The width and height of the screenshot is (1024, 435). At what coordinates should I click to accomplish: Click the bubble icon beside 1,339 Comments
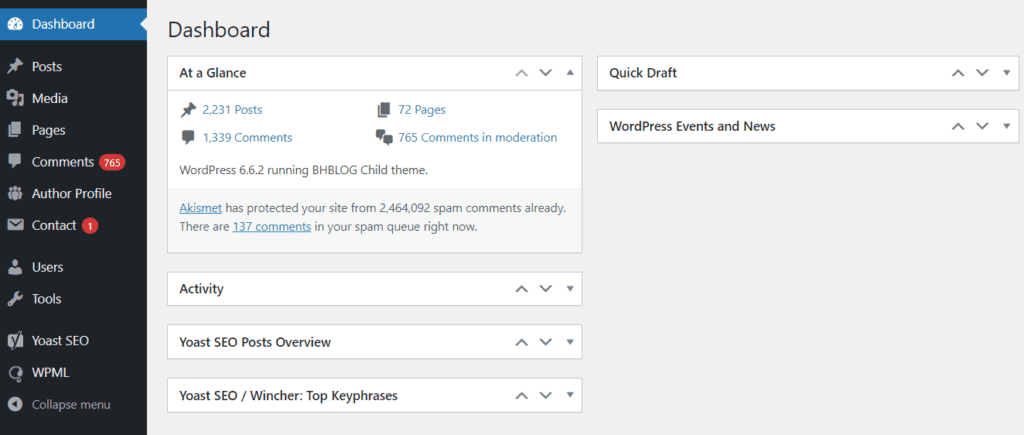point(189,138)
